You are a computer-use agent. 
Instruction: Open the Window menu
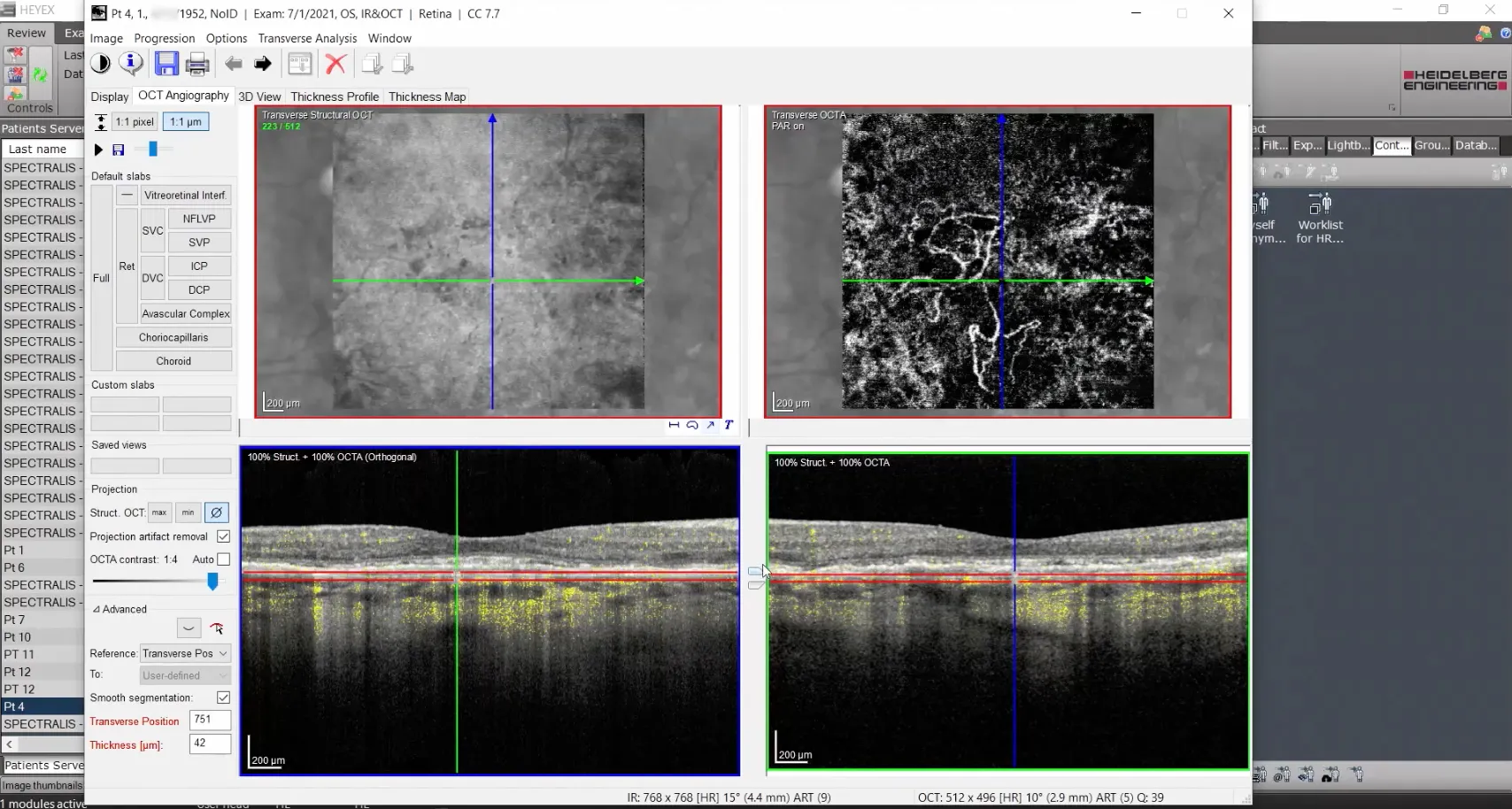[x=390, y=38]
